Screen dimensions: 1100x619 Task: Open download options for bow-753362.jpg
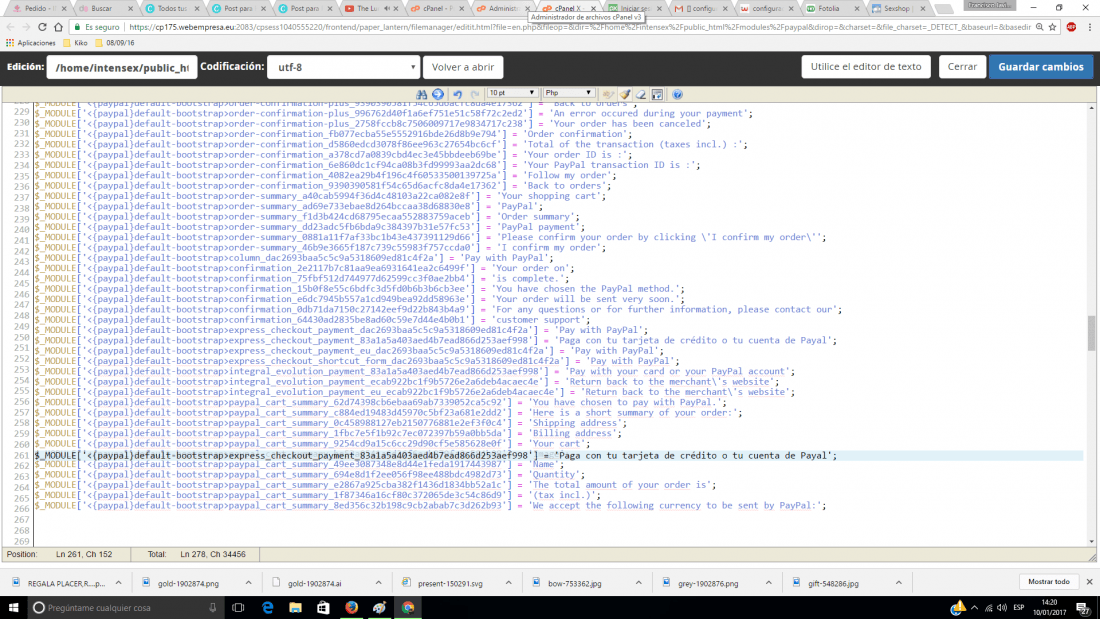click(x=638, y=583)
